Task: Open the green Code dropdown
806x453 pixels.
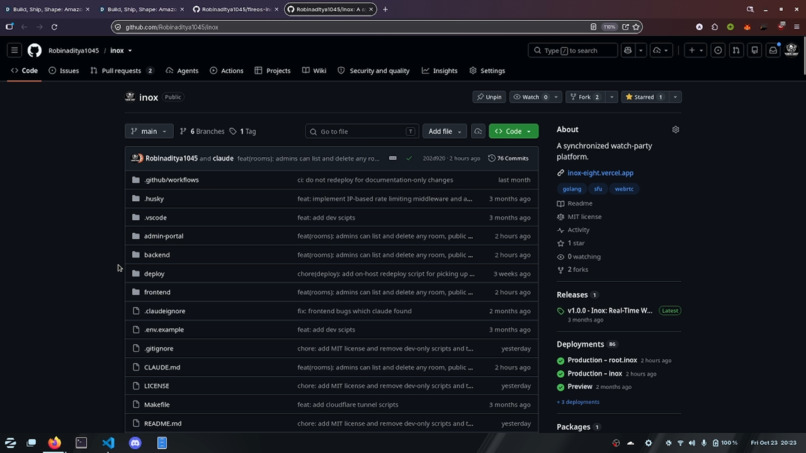Action: tap(514, 131)
